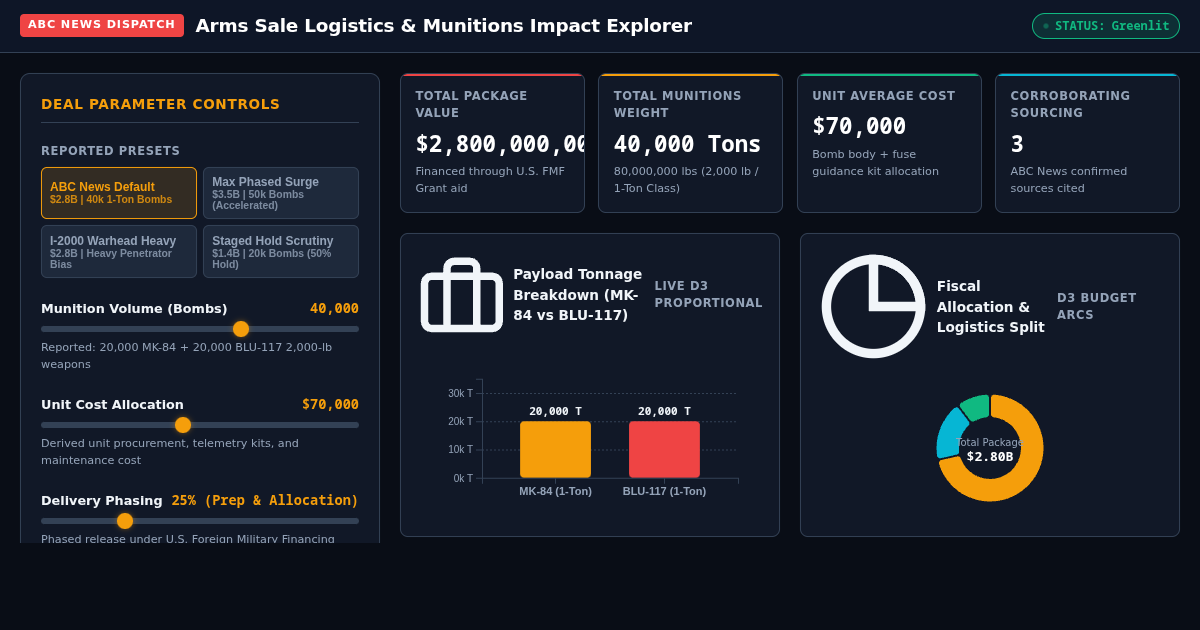Viewport: 1200px width, 630px height.
Task: Click the DEAL PARAMETER CONTROLS heading
Action: (x=160, y=104)
